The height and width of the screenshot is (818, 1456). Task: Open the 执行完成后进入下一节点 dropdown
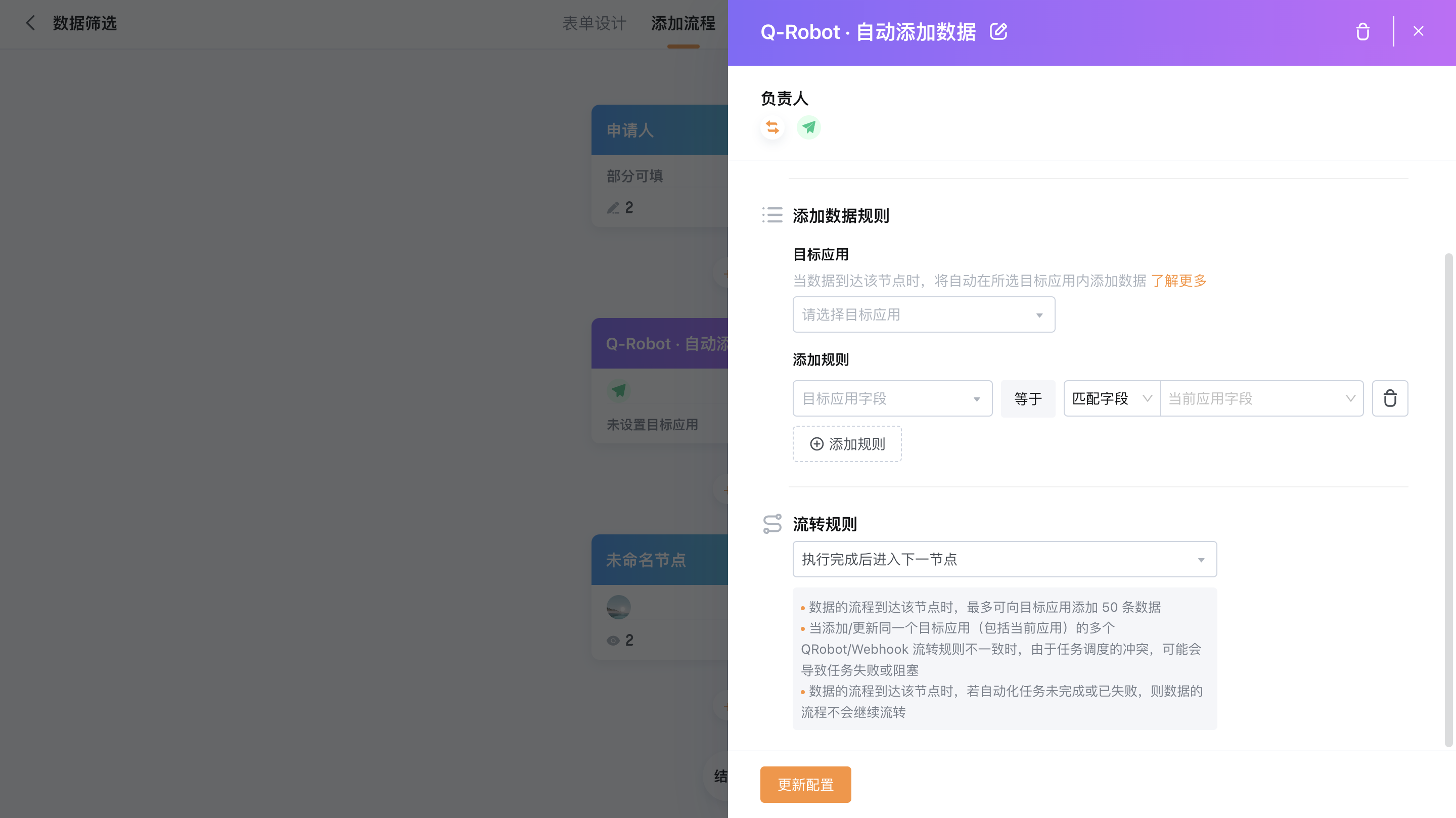(x=1005, y=559)
